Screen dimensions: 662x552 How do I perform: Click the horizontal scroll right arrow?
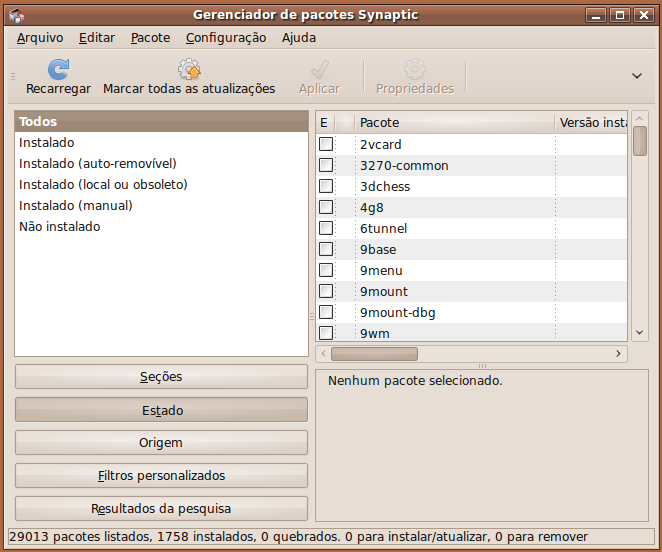coord(619,354)
